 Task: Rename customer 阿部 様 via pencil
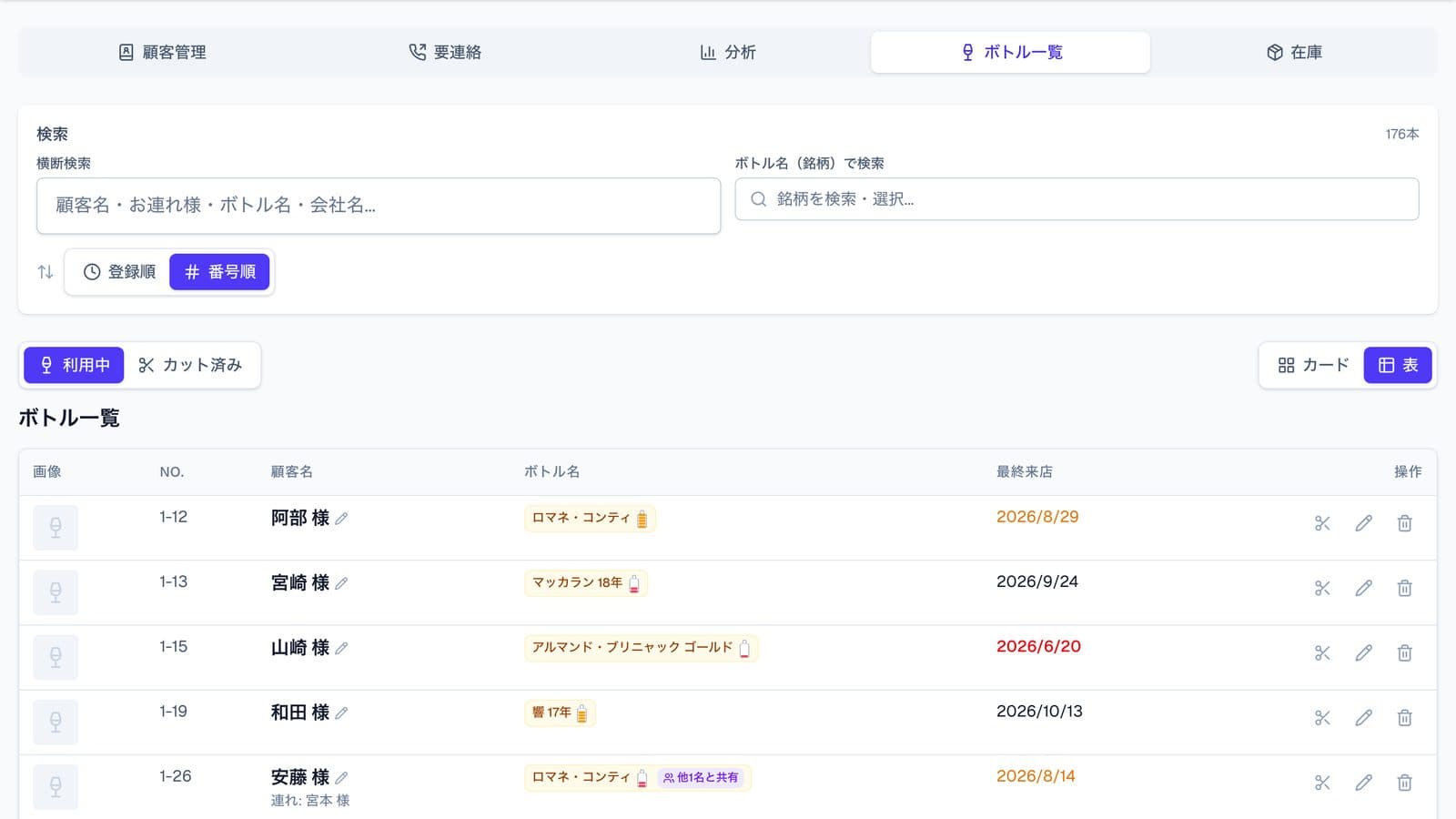click(341, 519)
